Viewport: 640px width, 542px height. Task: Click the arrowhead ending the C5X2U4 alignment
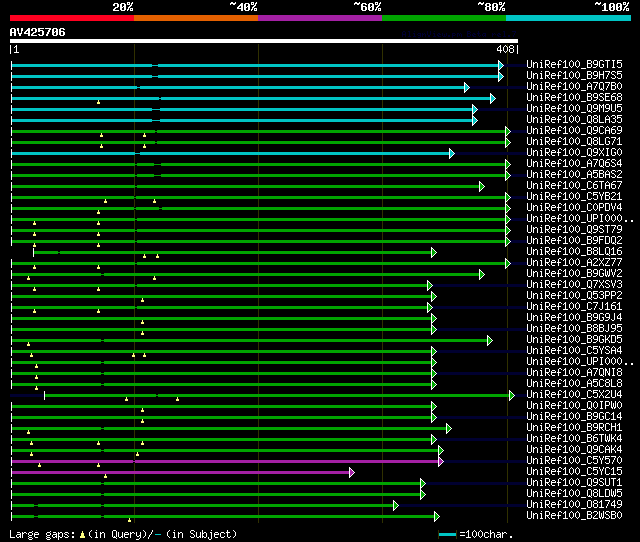(x=512, y=395)
